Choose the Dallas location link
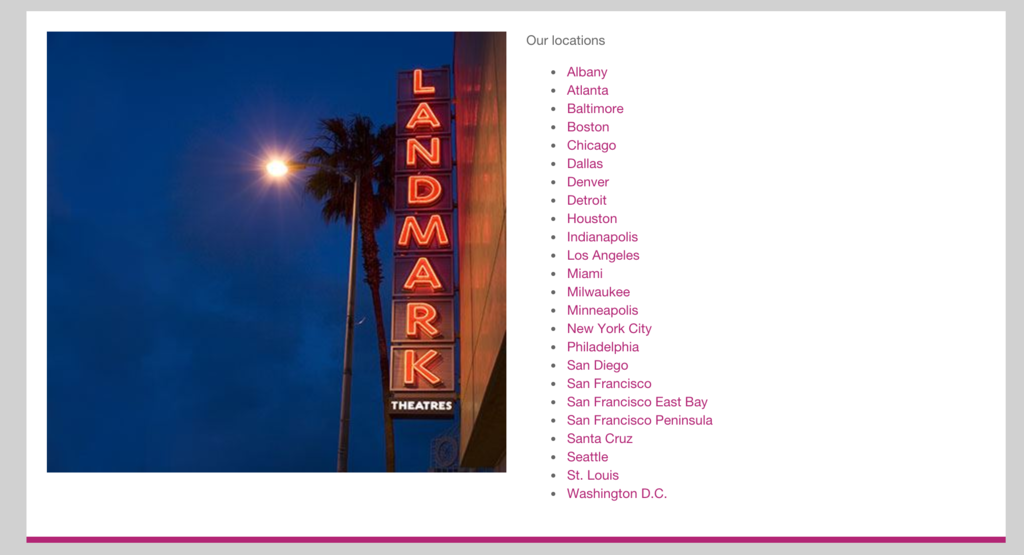This screenshot has width=1024, height=555. click(584, 164)
